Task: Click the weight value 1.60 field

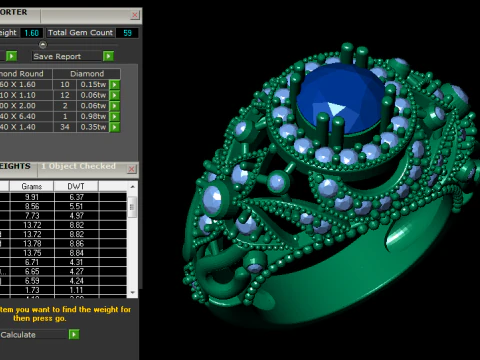Action: pyautogui.click(x=32, y=33)
